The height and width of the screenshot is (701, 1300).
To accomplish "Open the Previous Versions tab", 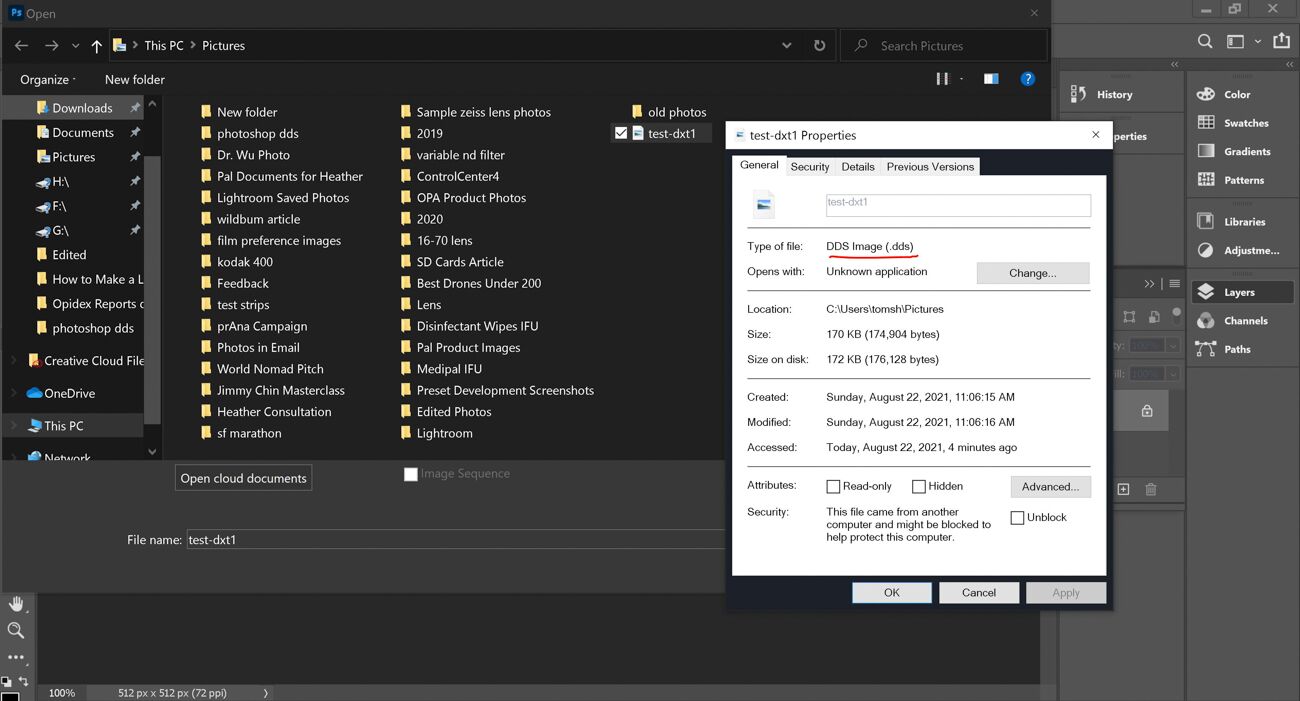I will click(x=929, y=167).
